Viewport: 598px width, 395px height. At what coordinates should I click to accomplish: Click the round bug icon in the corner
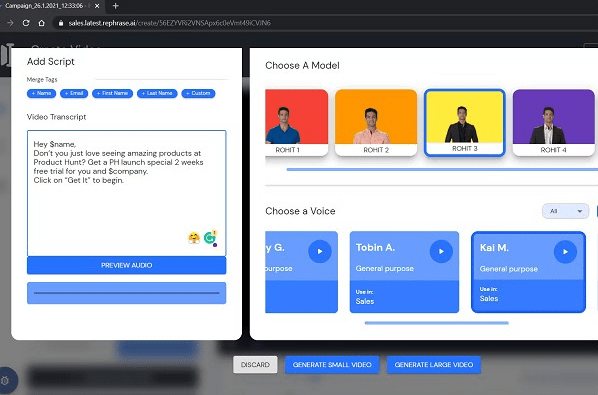5,380
